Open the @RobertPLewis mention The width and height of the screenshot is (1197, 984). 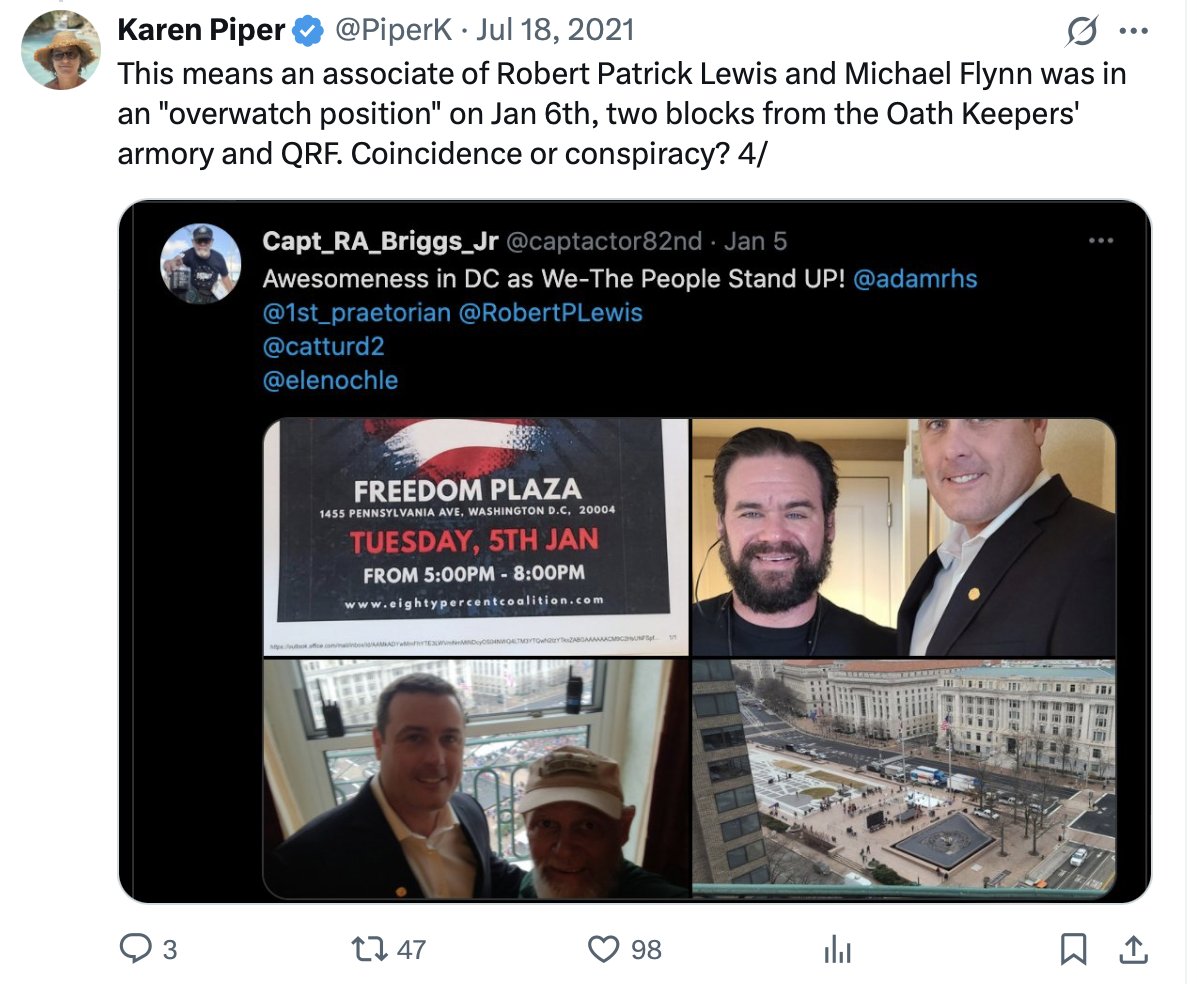pos(550,313)
